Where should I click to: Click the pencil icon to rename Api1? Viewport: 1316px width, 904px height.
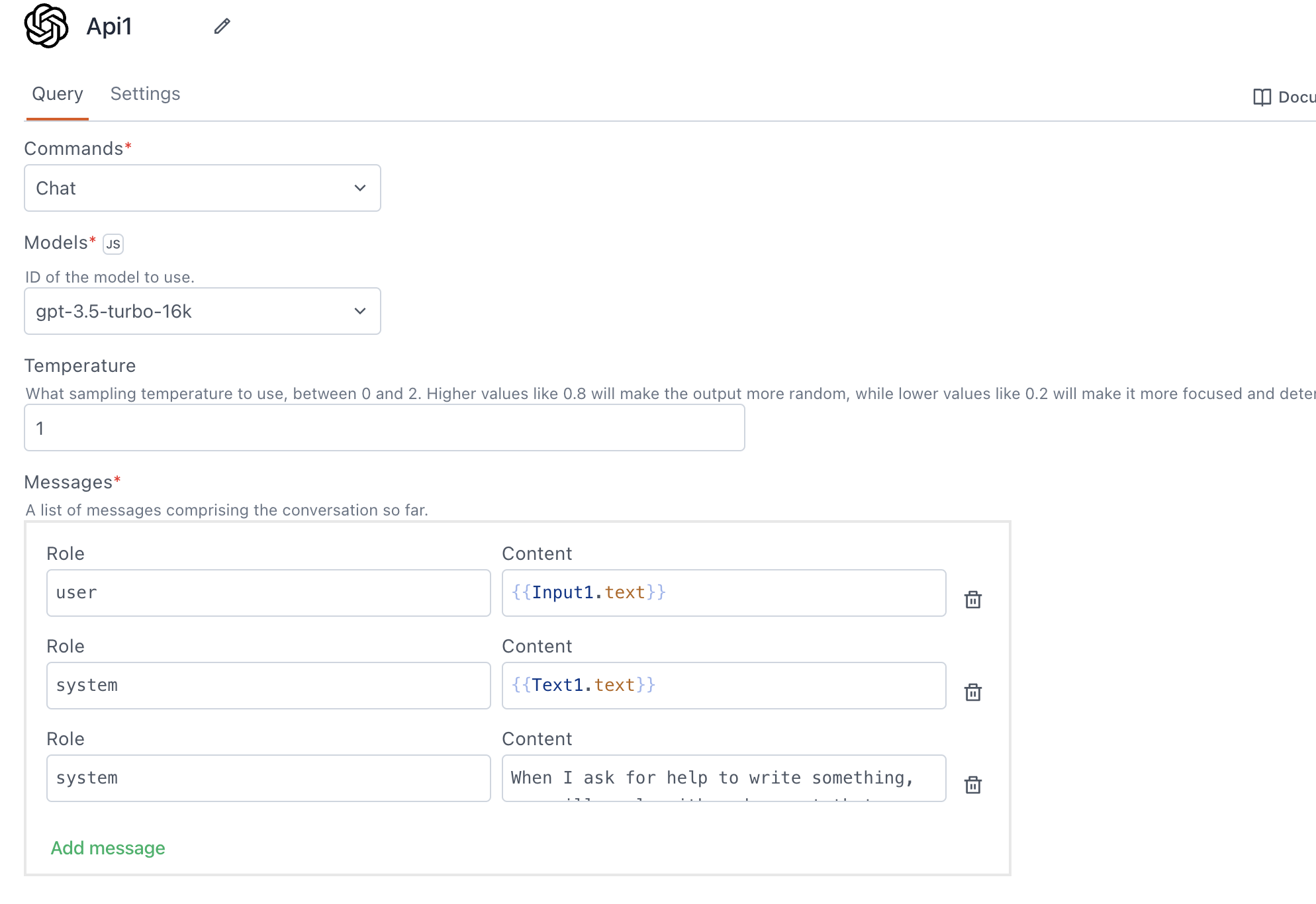click(x=221, y=26)
